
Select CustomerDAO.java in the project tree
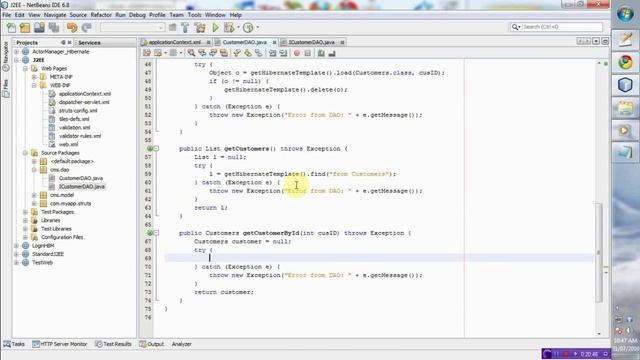80,178
